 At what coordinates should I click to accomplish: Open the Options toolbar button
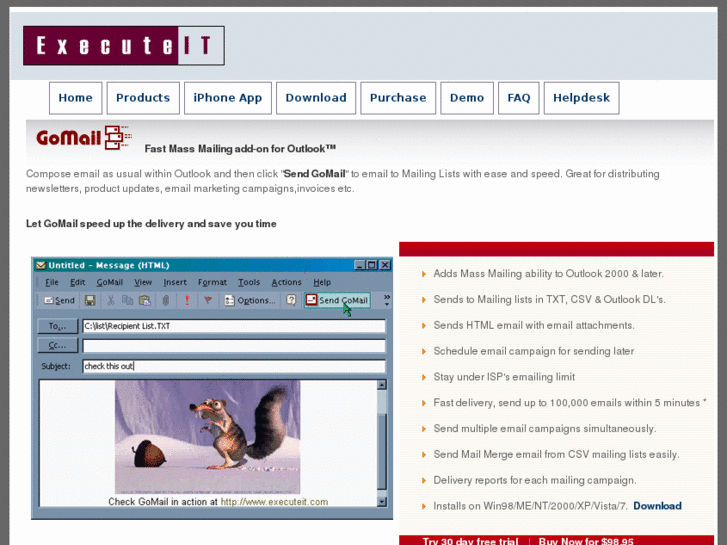tap(250, 301)
